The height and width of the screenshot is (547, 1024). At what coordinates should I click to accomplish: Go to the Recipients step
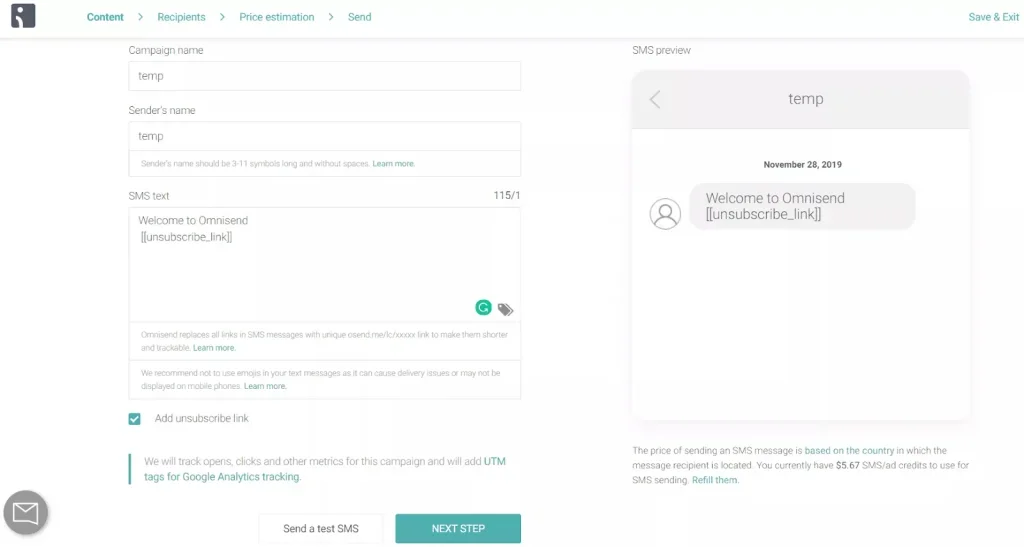(x=181, y=17)
